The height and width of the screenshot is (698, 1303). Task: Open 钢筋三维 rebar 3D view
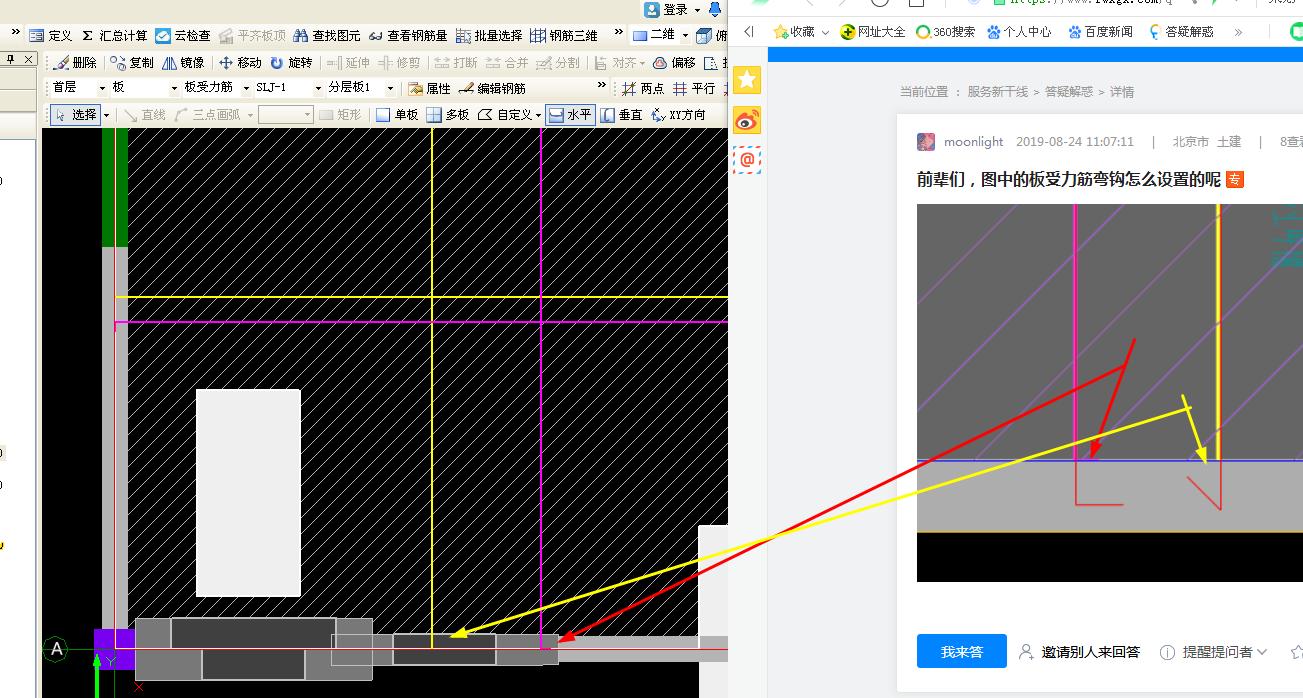click(x=564, y=35)
